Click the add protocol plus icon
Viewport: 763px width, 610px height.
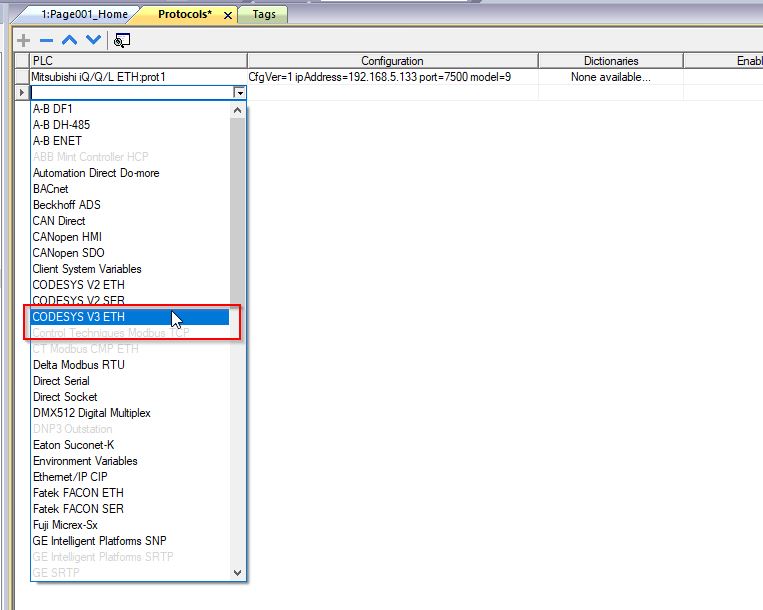(x=23, y=40)
